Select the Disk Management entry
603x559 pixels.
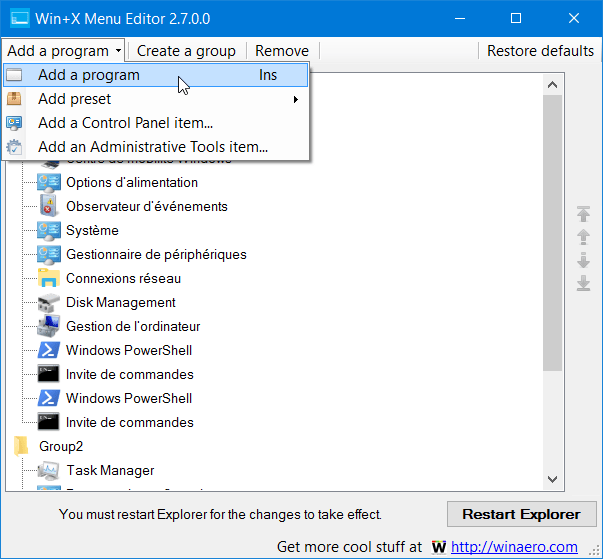121,303
